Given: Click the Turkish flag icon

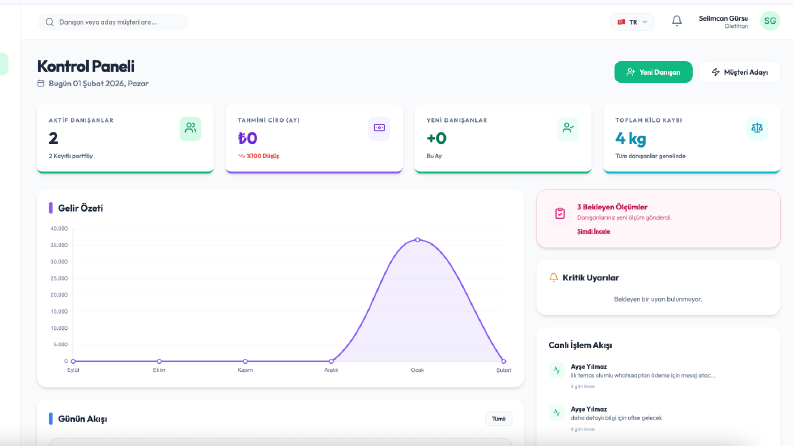Looking at the screenshot, I should 621,22.
